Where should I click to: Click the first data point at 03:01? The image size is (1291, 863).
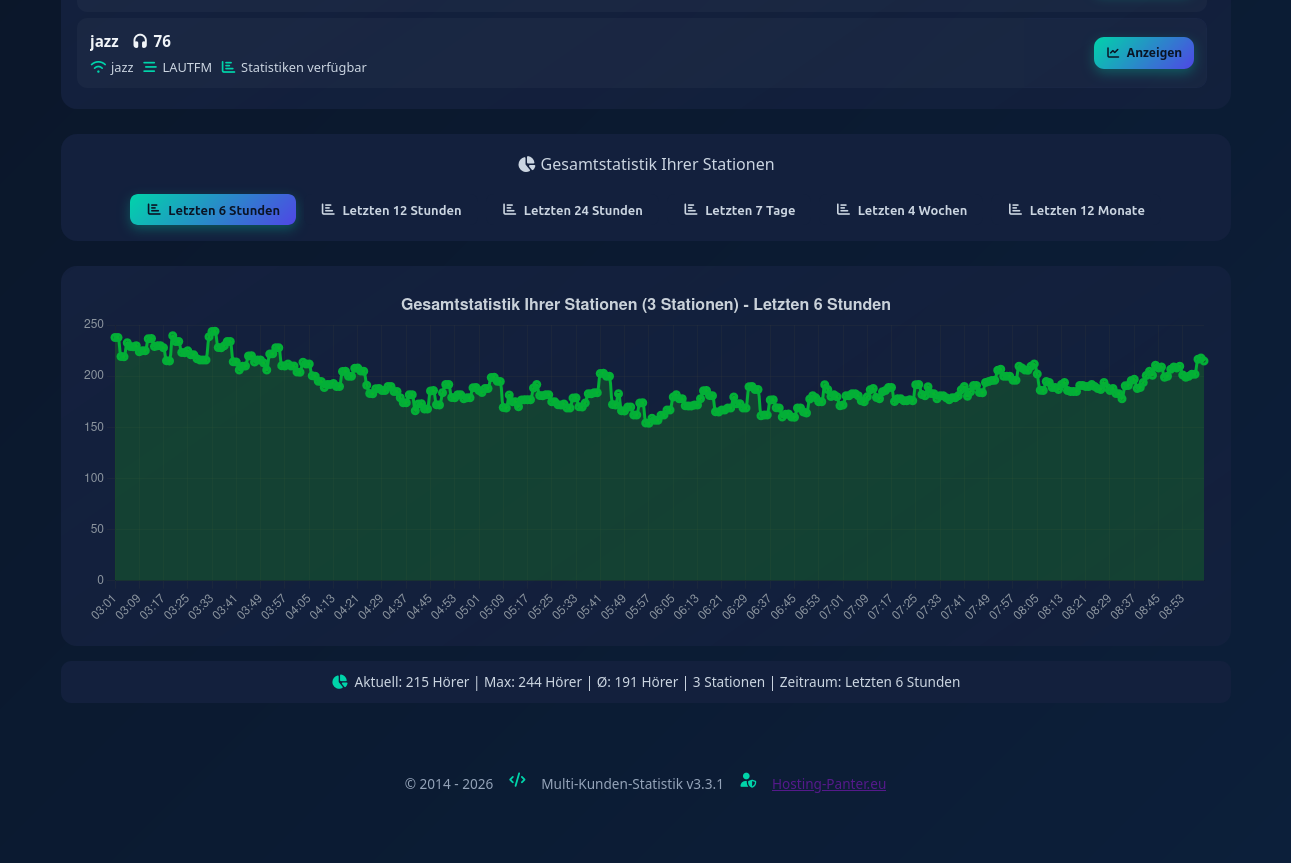coord(116,338)
